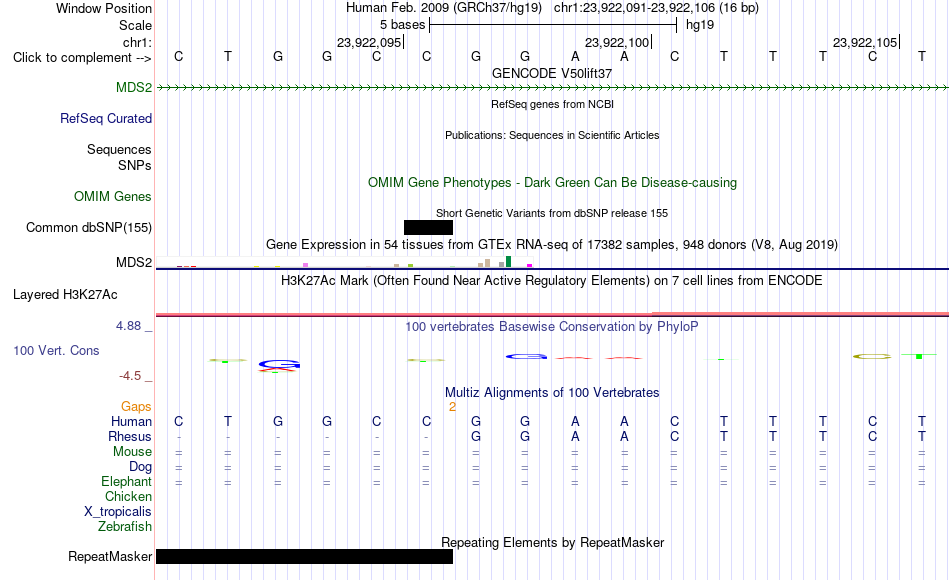Click the '100 Vert. Cons' track label

tap(56, 350)
